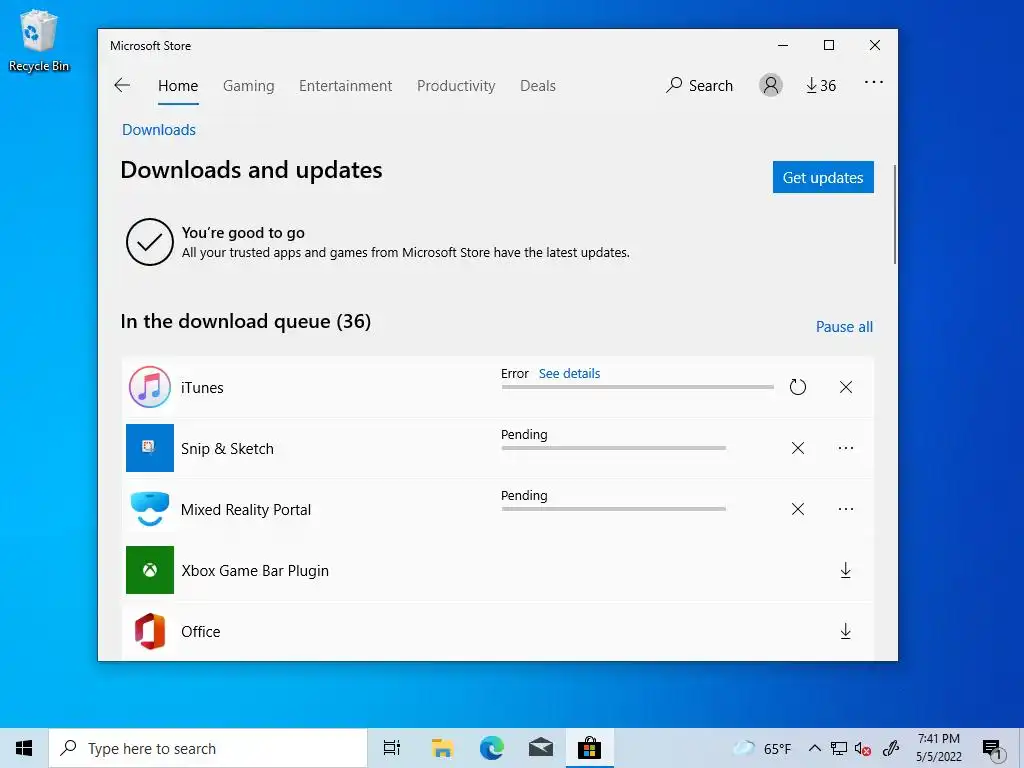Image resolution: width=1024 pixels, height=768 pixels.
Task: Switch to the Gaming tab
Action: tap(248, 86)
